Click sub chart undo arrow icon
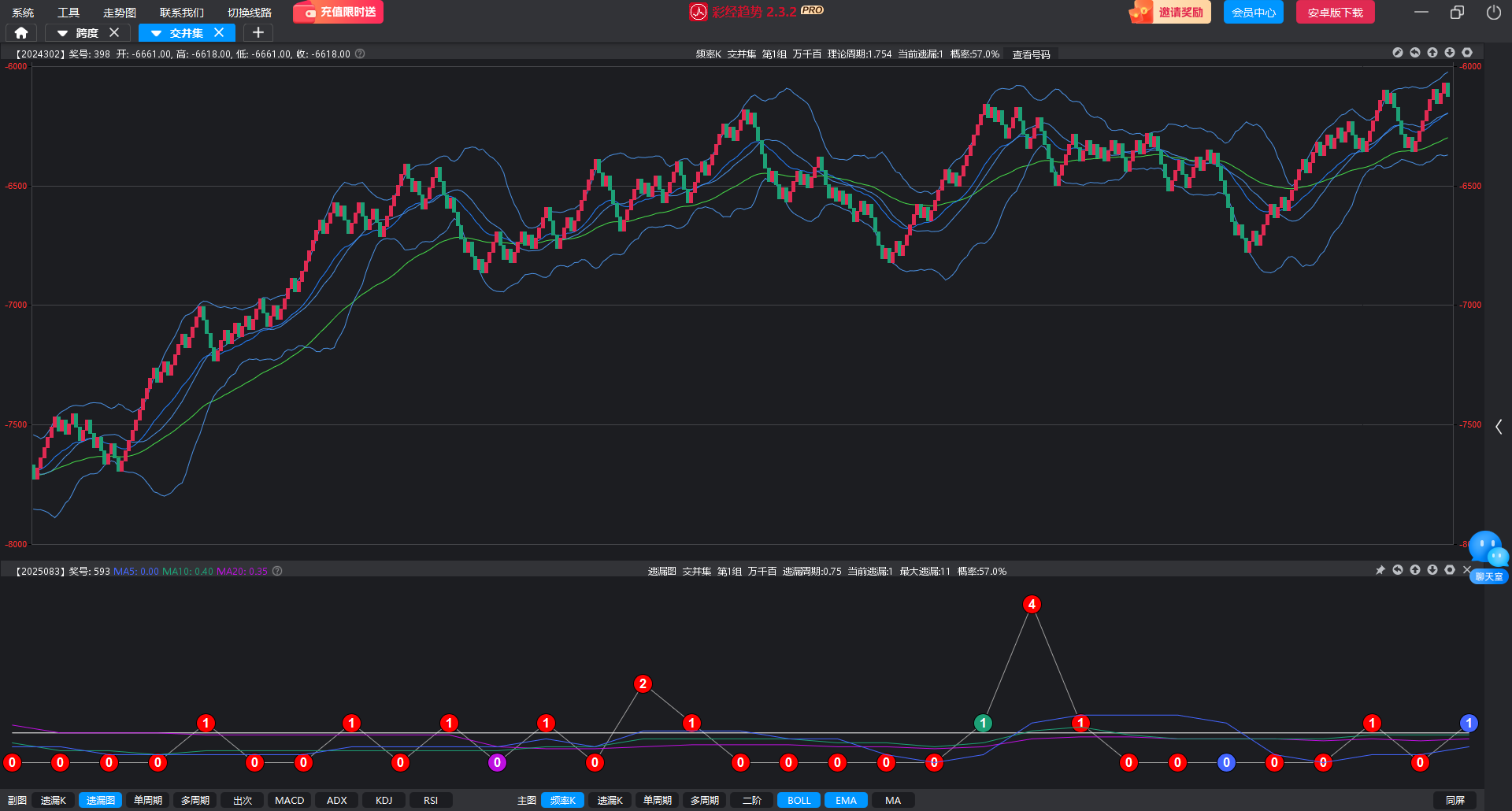Viewport: 1512px width, 811px height. (1398, 570)
